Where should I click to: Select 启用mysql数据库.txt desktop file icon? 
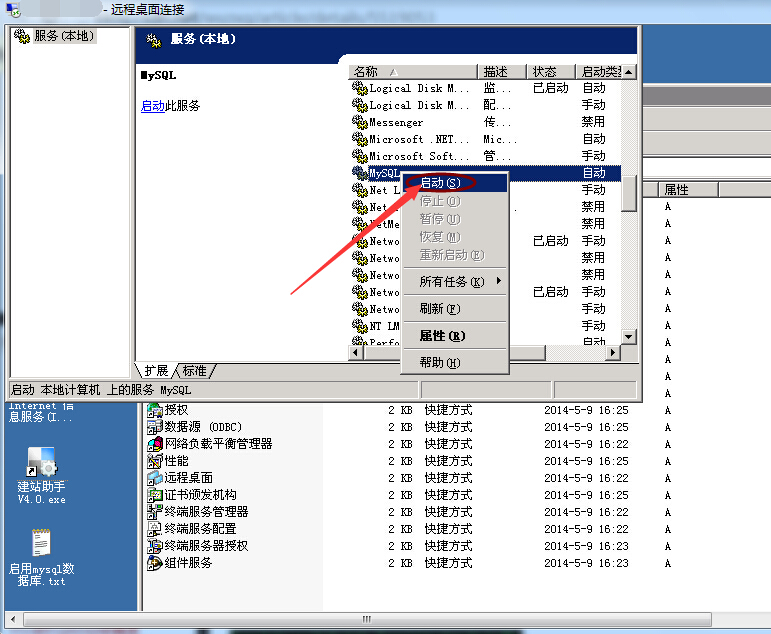(x=41, y=543)
